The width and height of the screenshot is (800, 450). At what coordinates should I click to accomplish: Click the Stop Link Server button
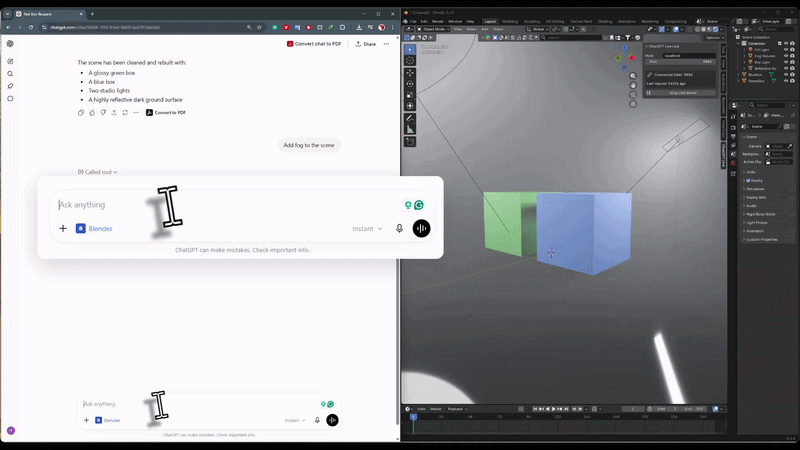[x=683, y=93]
